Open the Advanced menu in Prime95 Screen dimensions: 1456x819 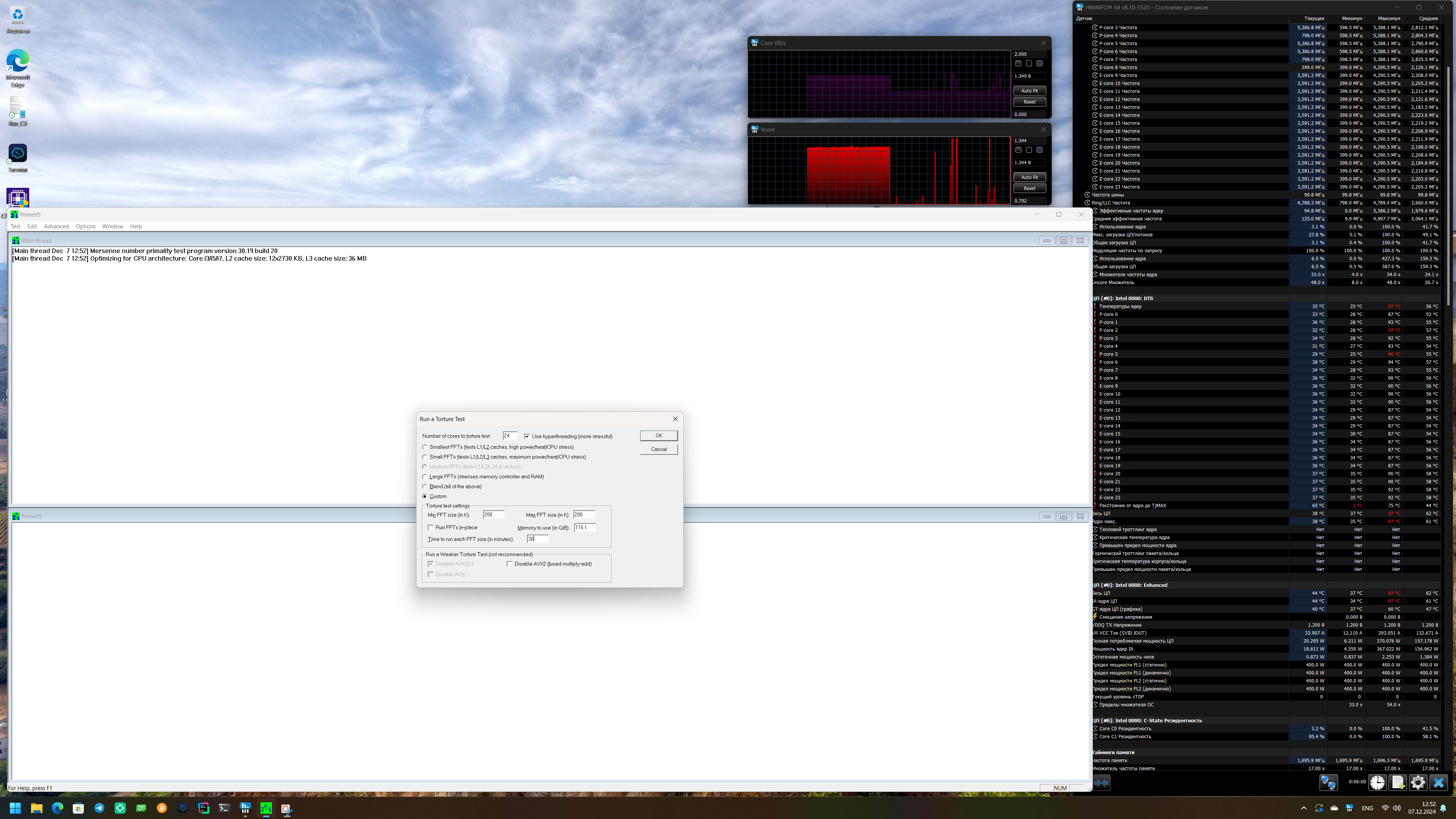(56, 226)
